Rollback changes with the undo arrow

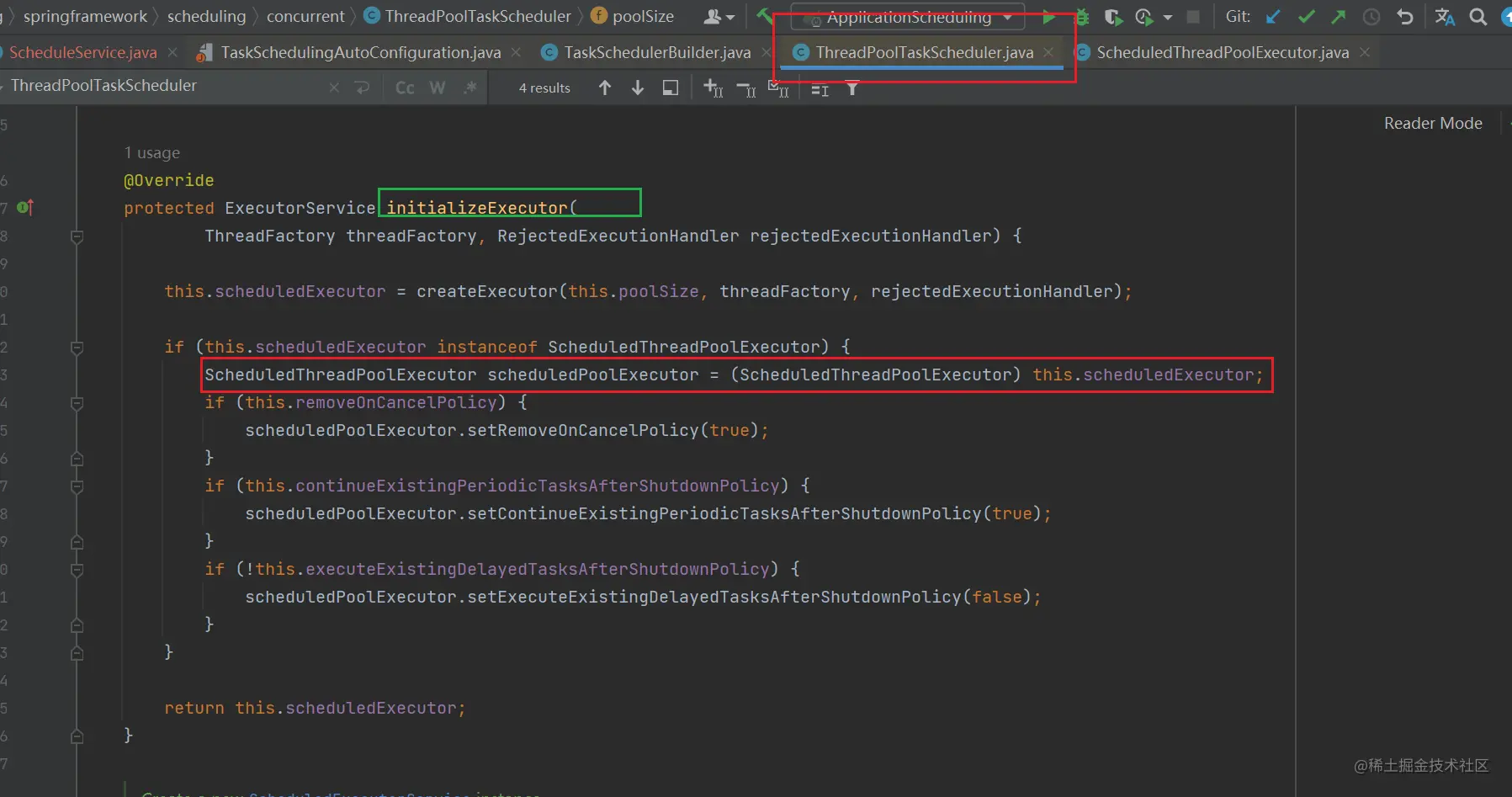(x=1404, y=17)
